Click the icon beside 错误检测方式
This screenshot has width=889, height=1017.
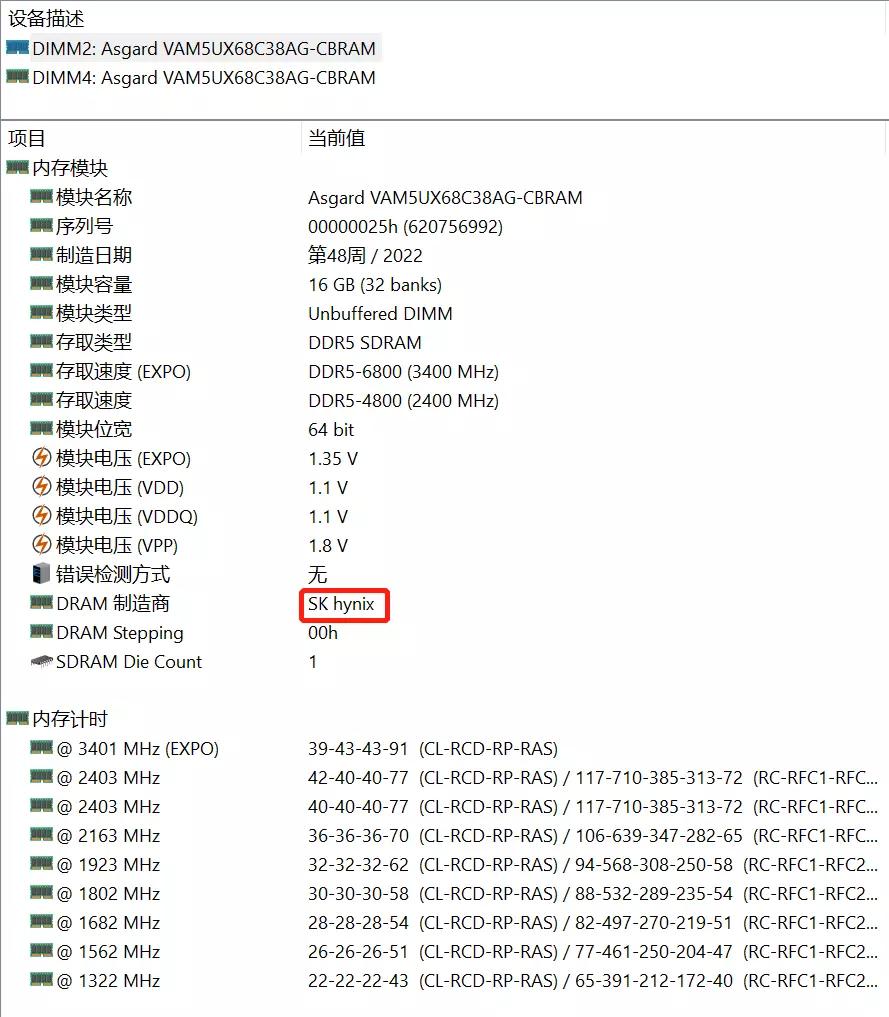tap(41, 575)
